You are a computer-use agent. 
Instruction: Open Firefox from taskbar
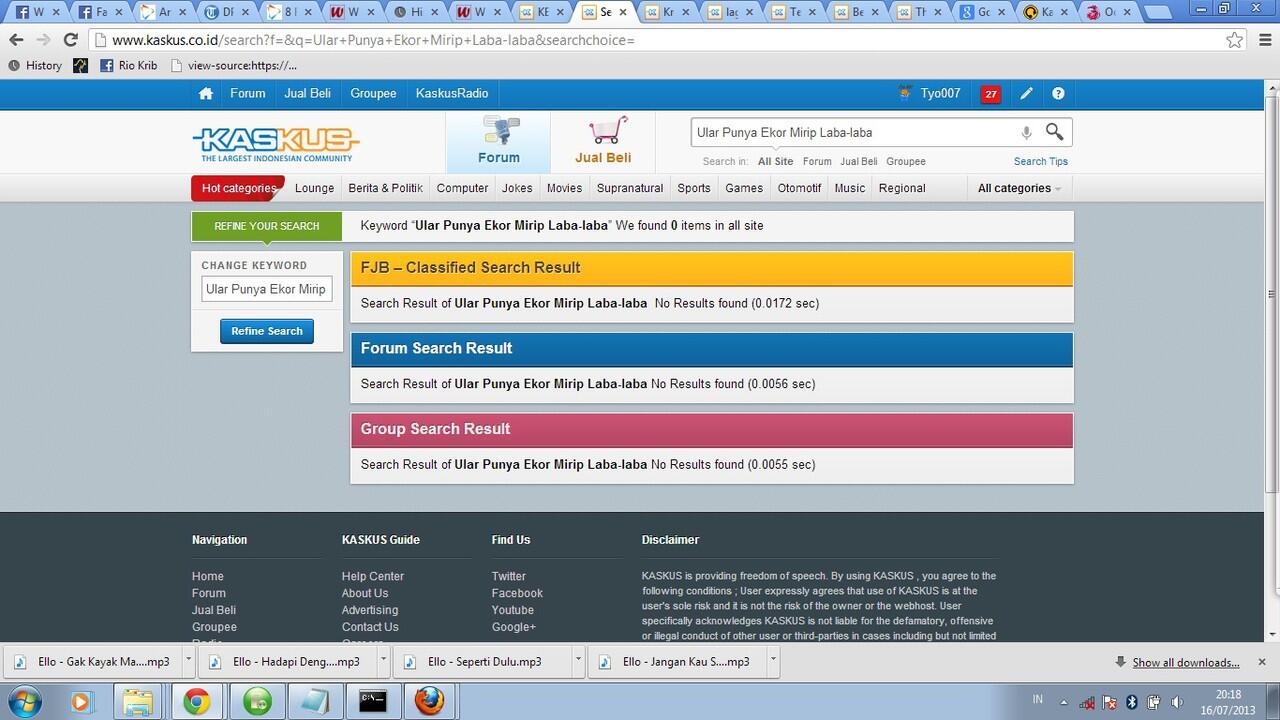click(429, 701)
